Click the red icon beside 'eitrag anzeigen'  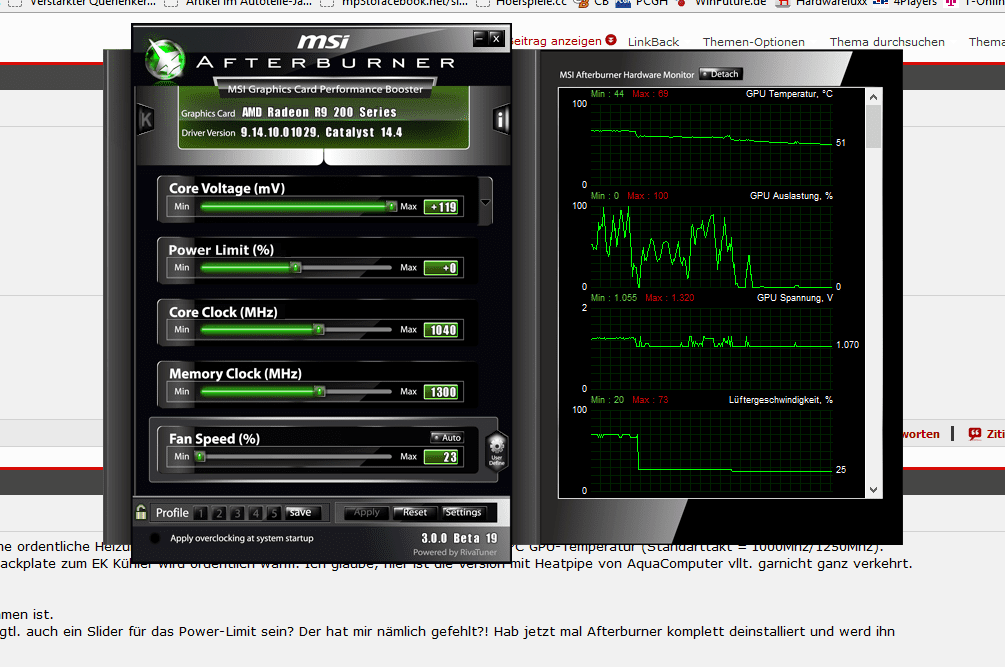pos(611,40)
